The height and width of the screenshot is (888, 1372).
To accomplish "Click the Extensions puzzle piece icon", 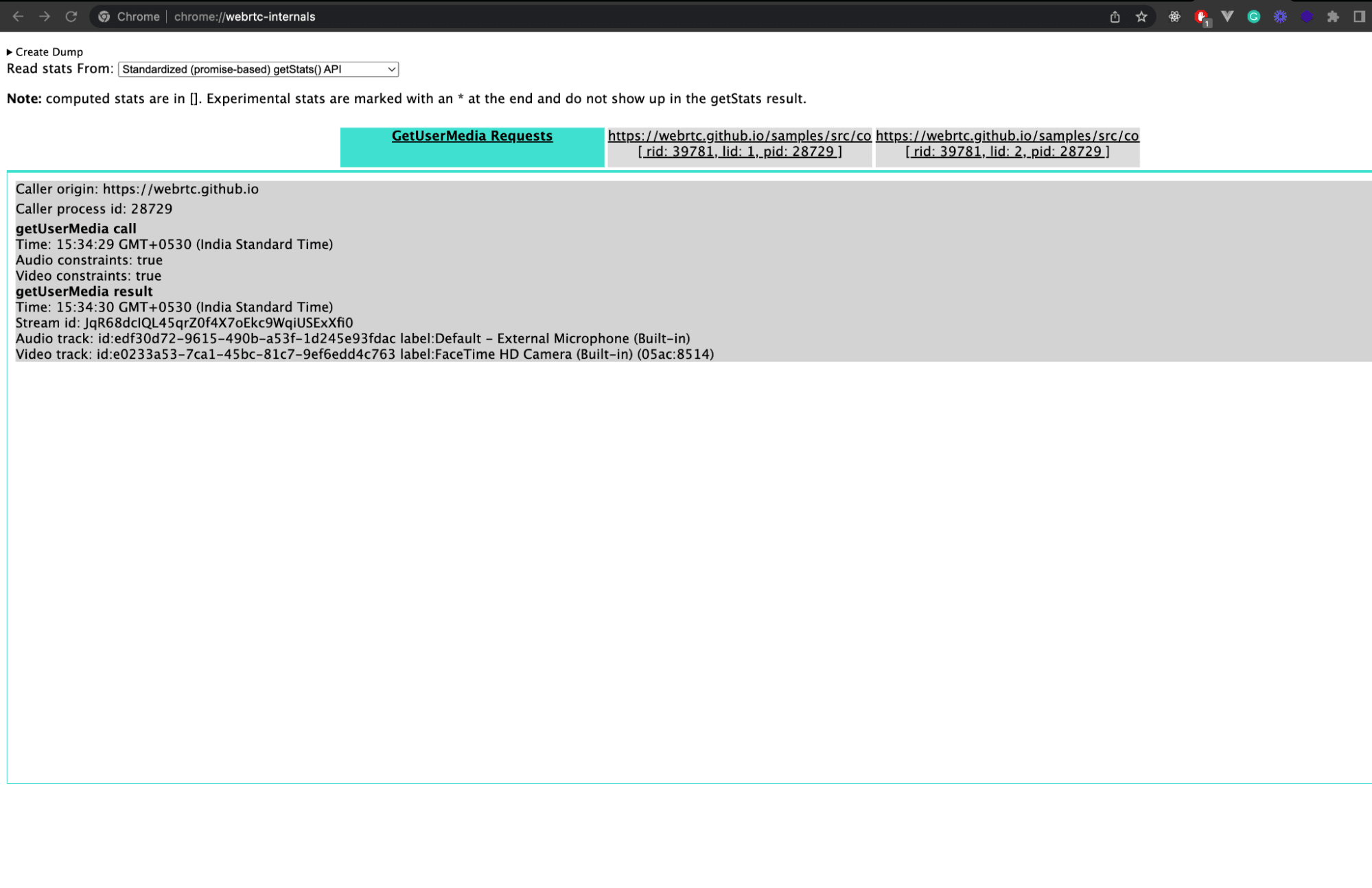I will point(1333,16).
